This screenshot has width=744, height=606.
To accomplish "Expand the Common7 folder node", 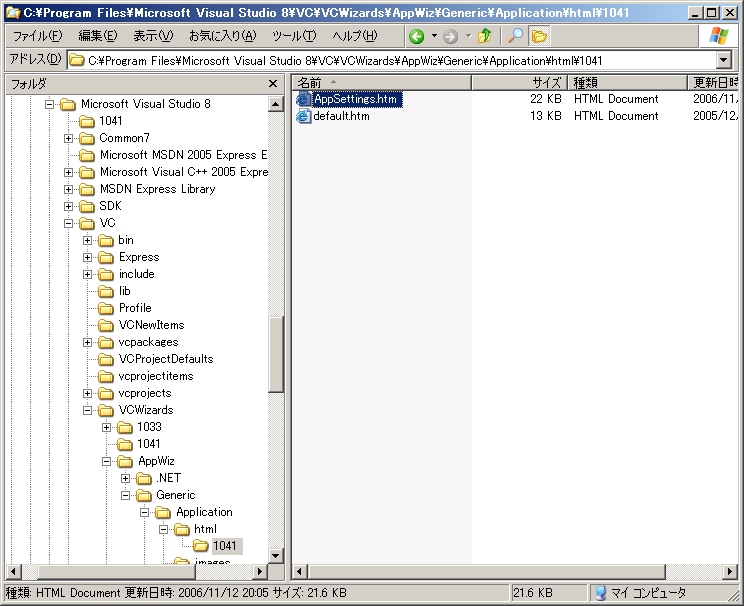I will pyautogui.click(x=68, y=138).
